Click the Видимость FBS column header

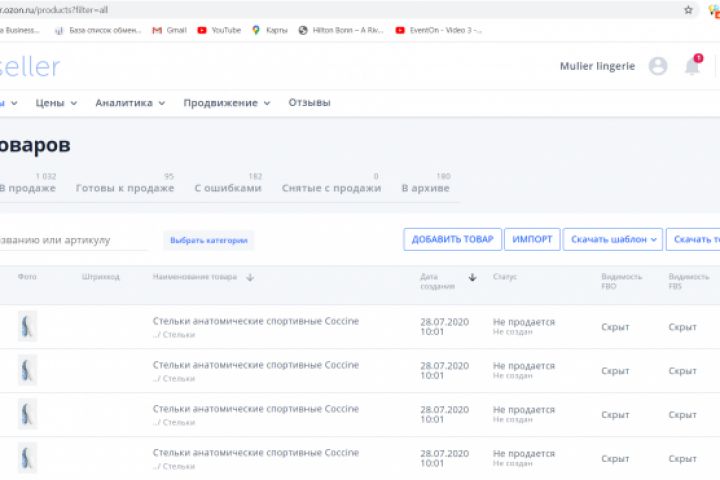688,281
